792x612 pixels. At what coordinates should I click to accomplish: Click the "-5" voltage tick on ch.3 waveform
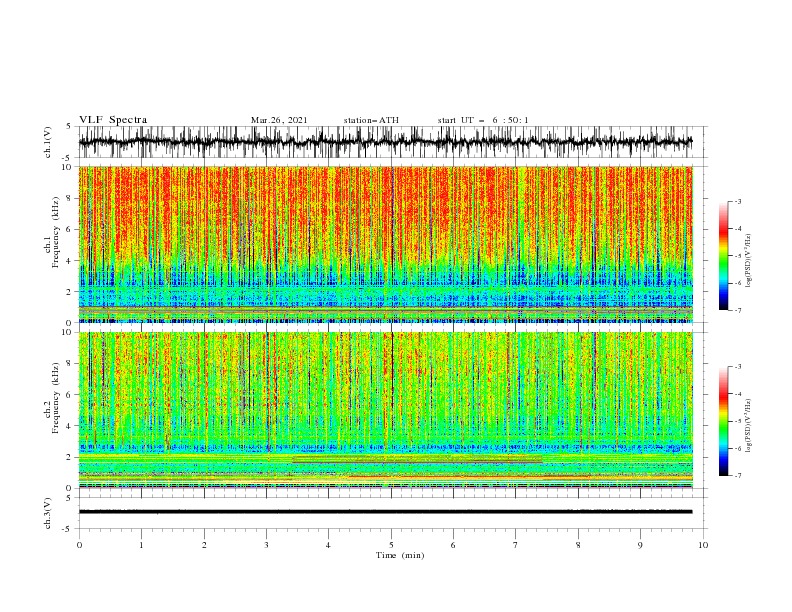click(67, 529)
